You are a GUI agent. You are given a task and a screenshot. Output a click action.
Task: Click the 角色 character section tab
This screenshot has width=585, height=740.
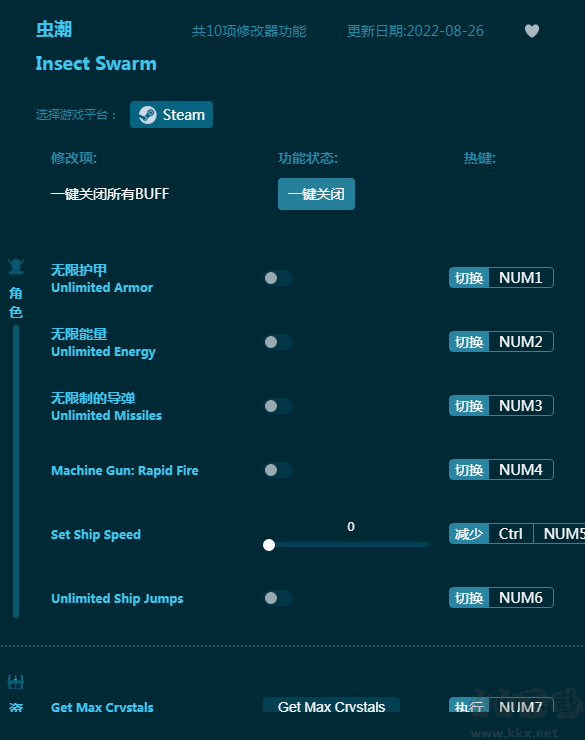pyautogui.click(x=16, y=303)
